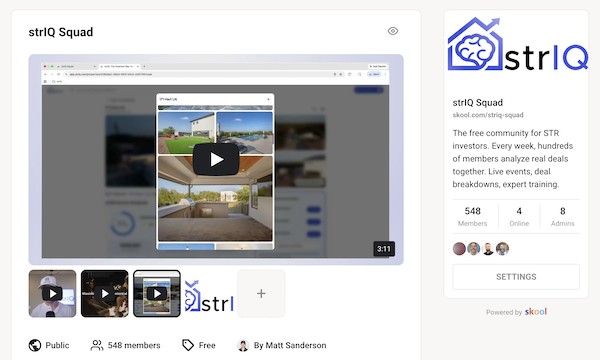Open the second dark video thumbnail
Screen dimensions: 600x360
pos(104,293)
